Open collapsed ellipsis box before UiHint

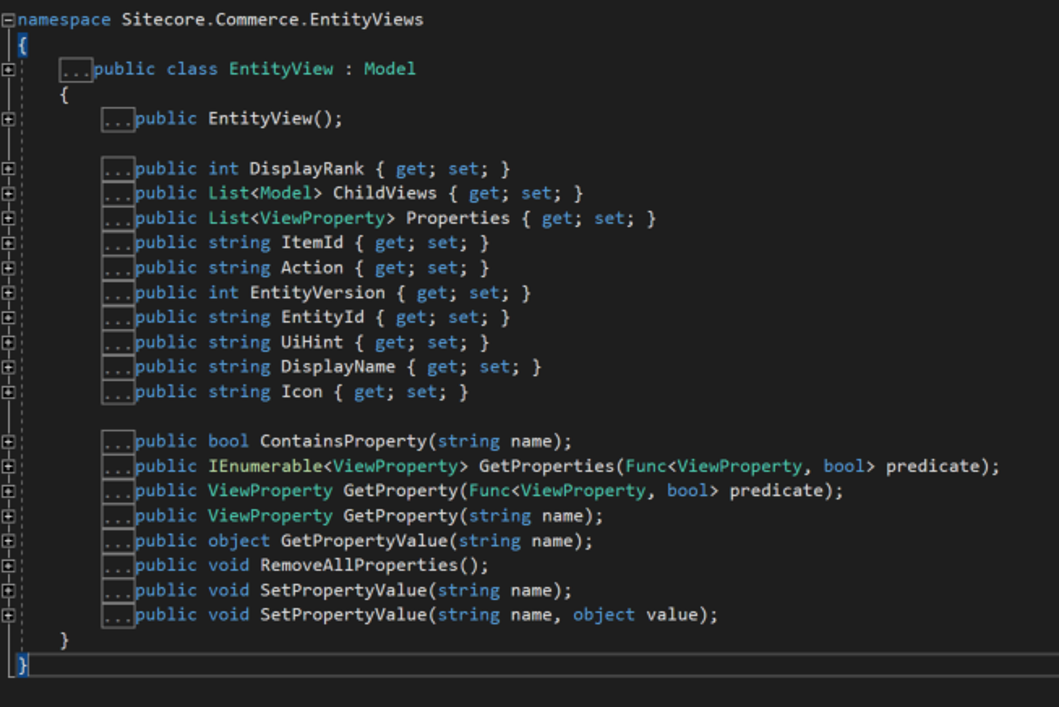[118, 342]
